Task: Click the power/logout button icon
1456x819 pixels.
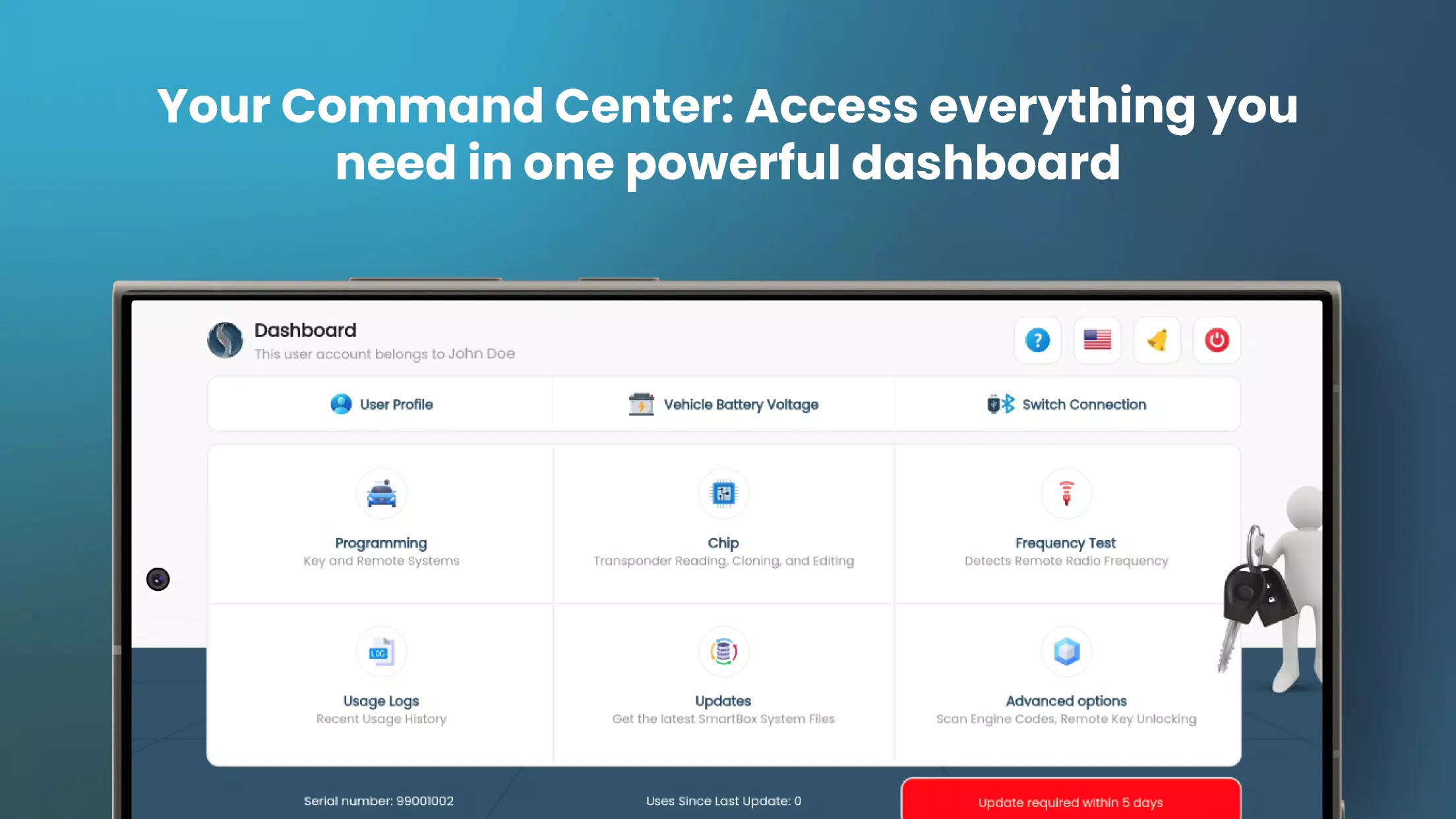Action: click(1217, 340)
